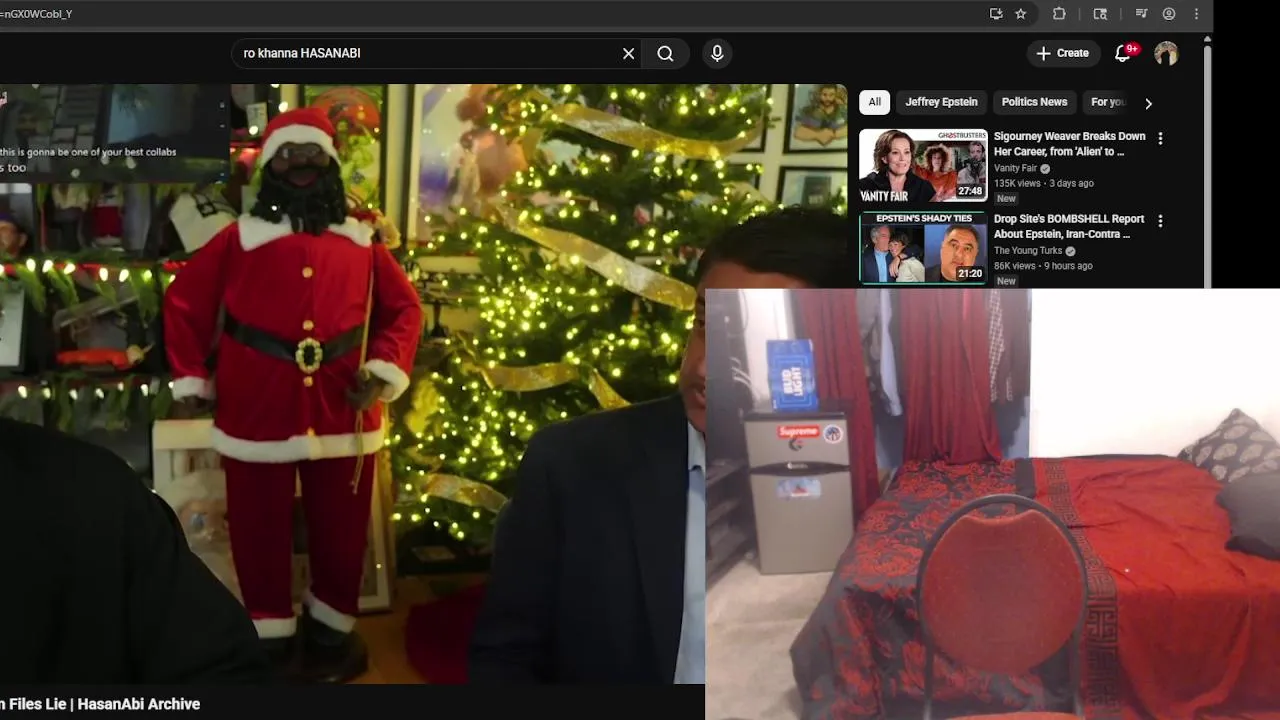Open the browser profile icon
Viewport: 1280px width, 720px height.
click(x=1169, y=14)
